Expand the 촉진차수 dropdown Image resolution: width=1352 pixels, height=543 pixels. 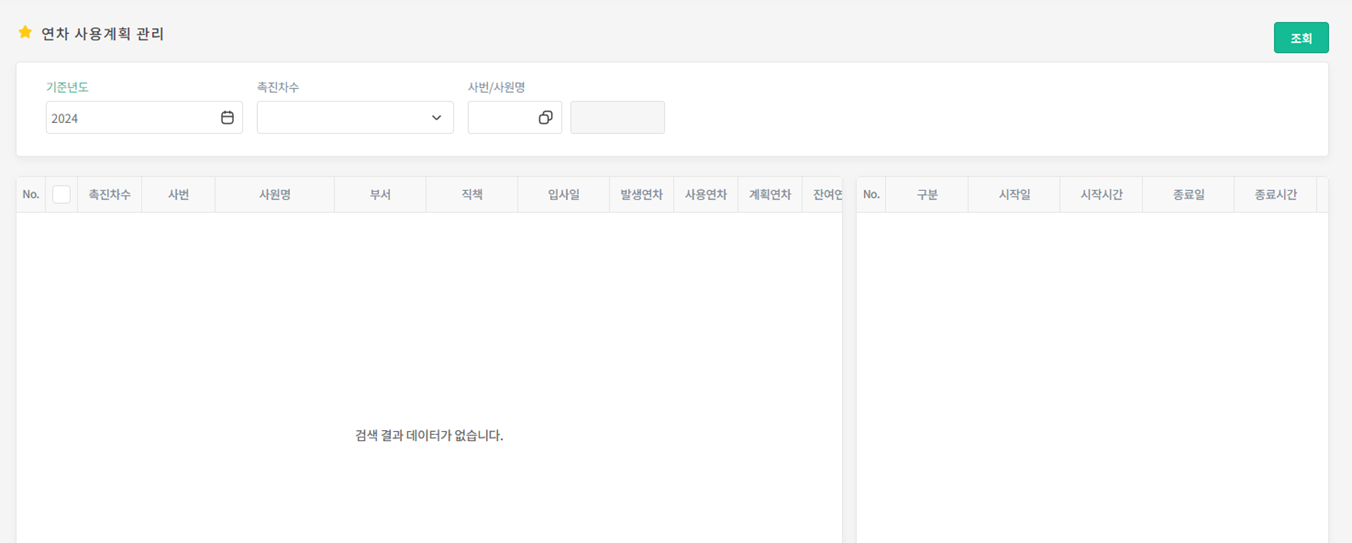[x=436, y=118]
